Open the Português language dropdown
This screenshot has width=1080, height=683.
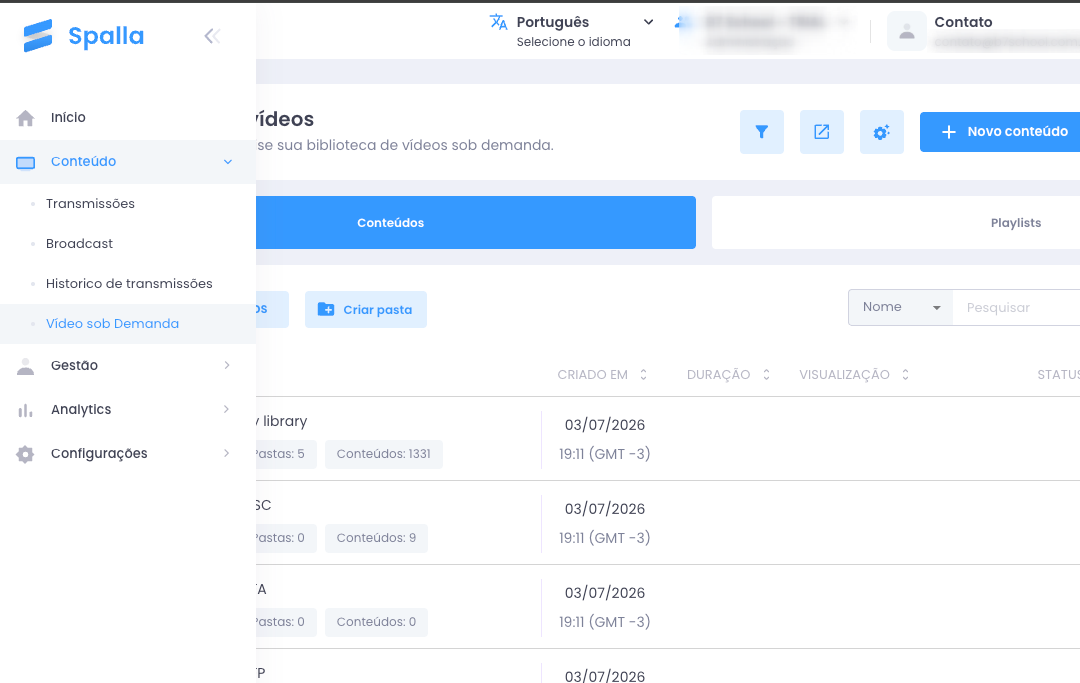[x=572, y=31]
